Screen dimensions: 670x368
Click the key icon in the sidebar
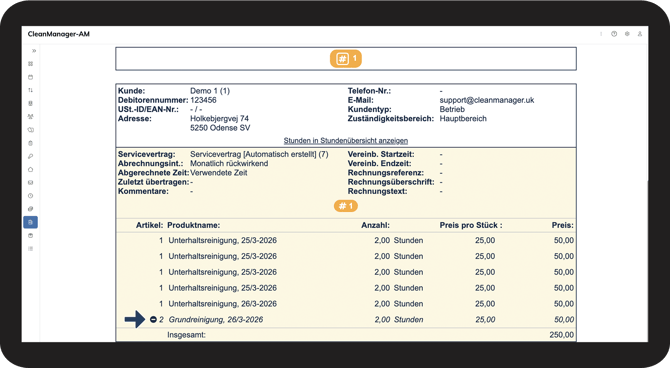pyautogui.click(x=30, y=156)
